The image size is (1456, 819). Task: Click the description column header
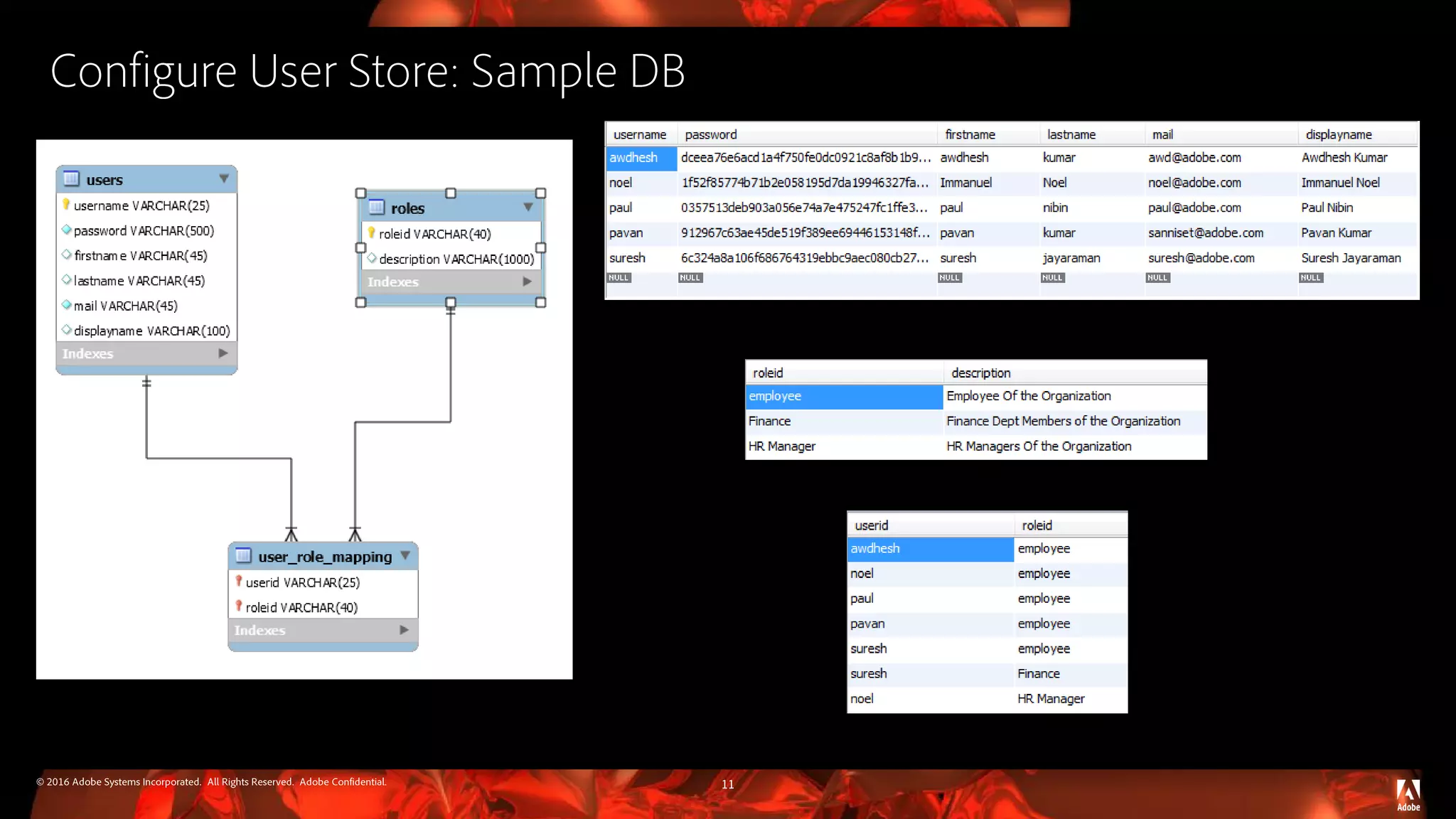pyautogui.click(x=980, y=373)
